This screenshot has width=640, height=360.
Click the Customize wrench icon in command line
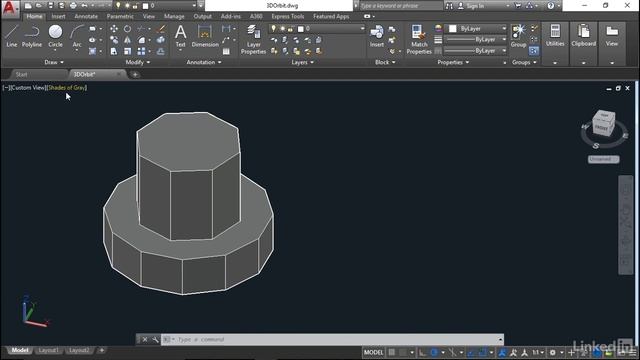point(155,340)
